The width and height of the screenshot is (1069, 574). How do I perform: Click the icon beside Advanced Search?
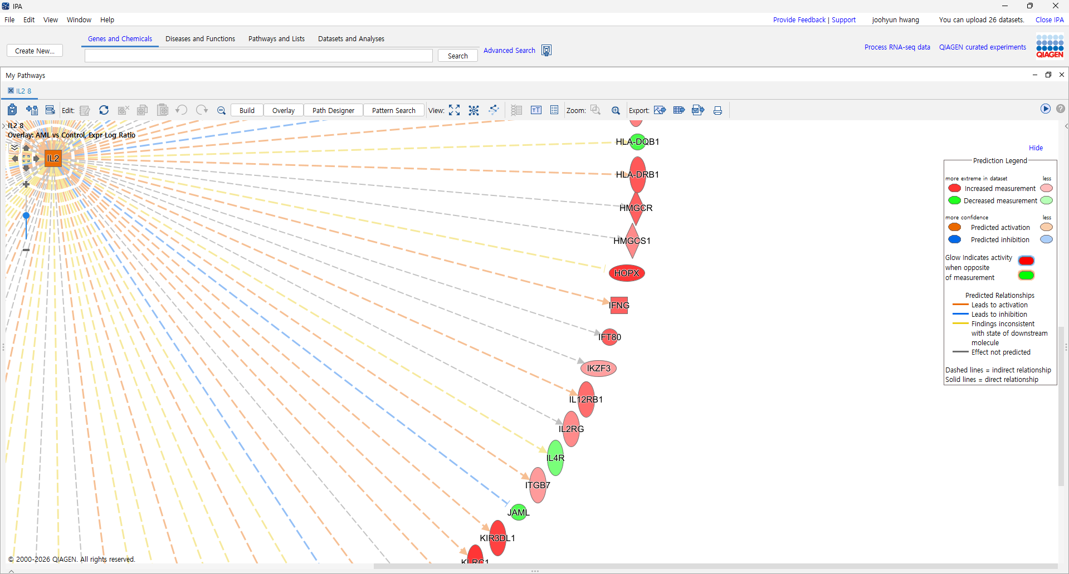[546, 50]
